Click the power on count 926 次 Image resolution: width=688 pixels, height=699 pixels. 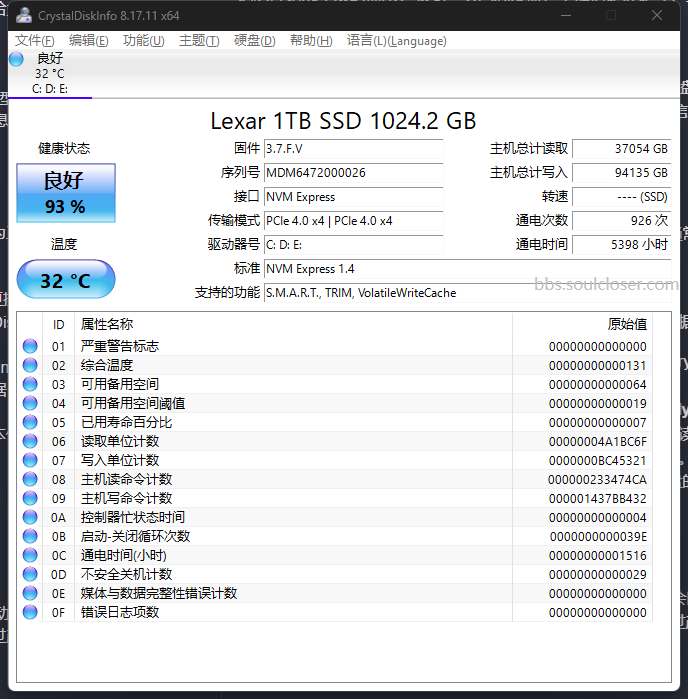pyautogui.click(x=622, y=221)
